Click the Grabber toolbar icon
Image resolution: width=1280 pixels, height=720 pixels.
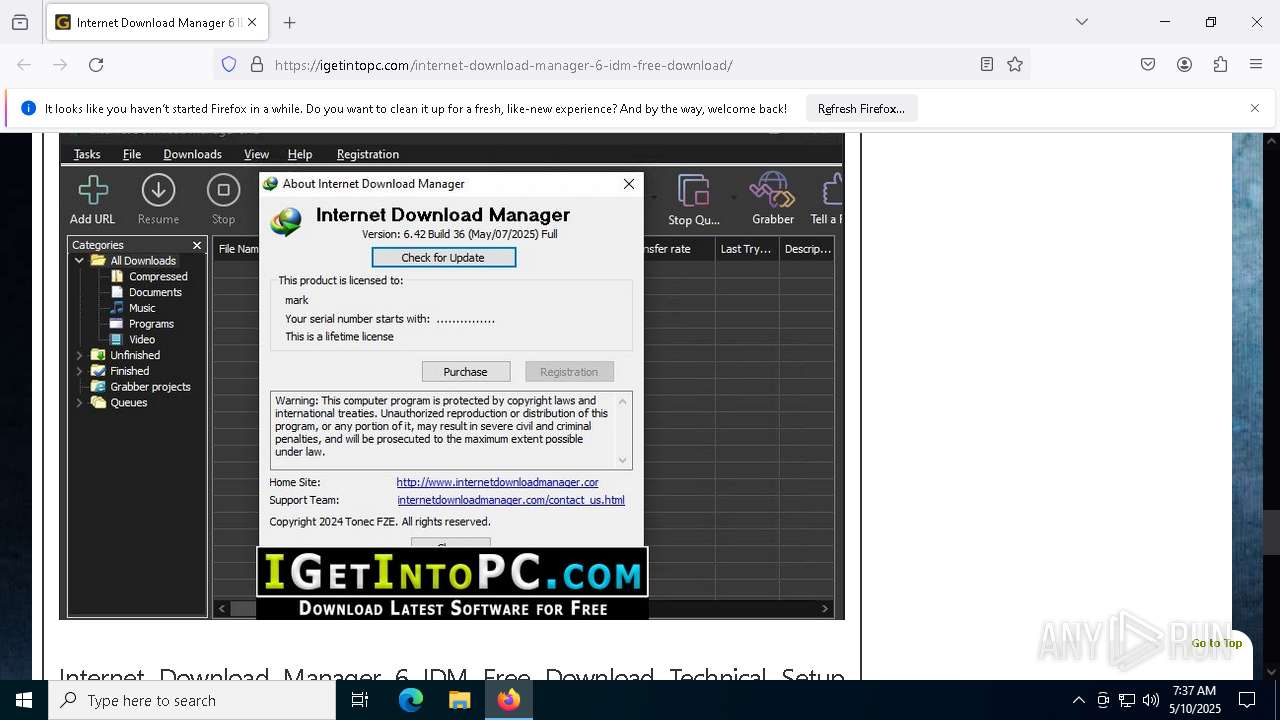773,199
